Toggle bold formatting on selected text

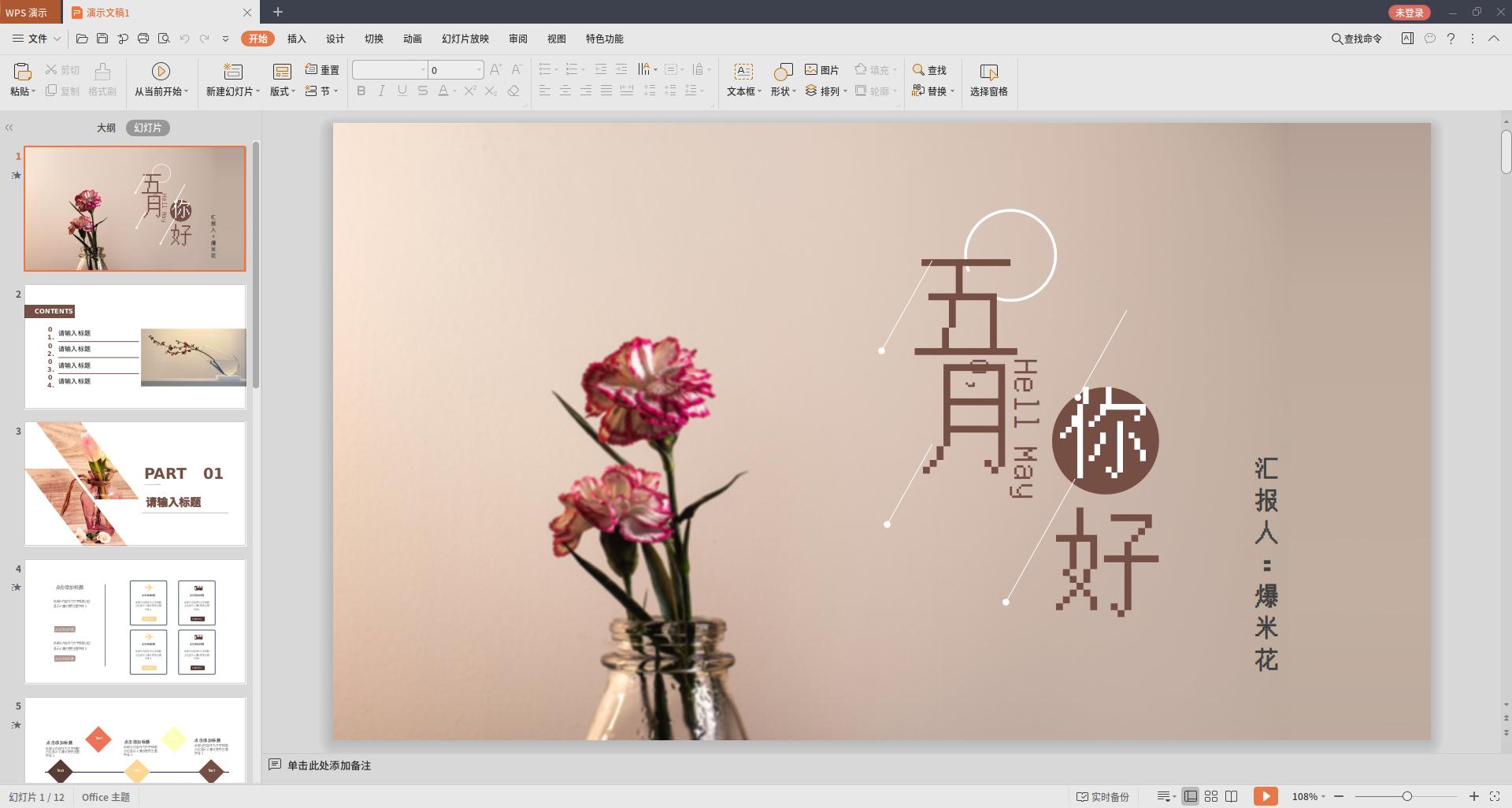(x=361, y=91)
